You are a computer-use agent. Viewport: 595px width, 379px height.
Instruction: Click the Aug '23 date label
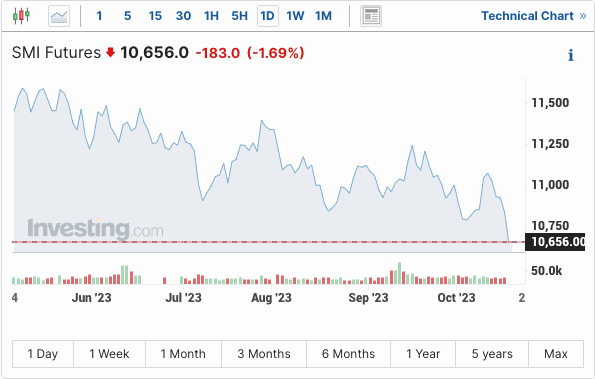pyautogui.click(x=271, y=298)
